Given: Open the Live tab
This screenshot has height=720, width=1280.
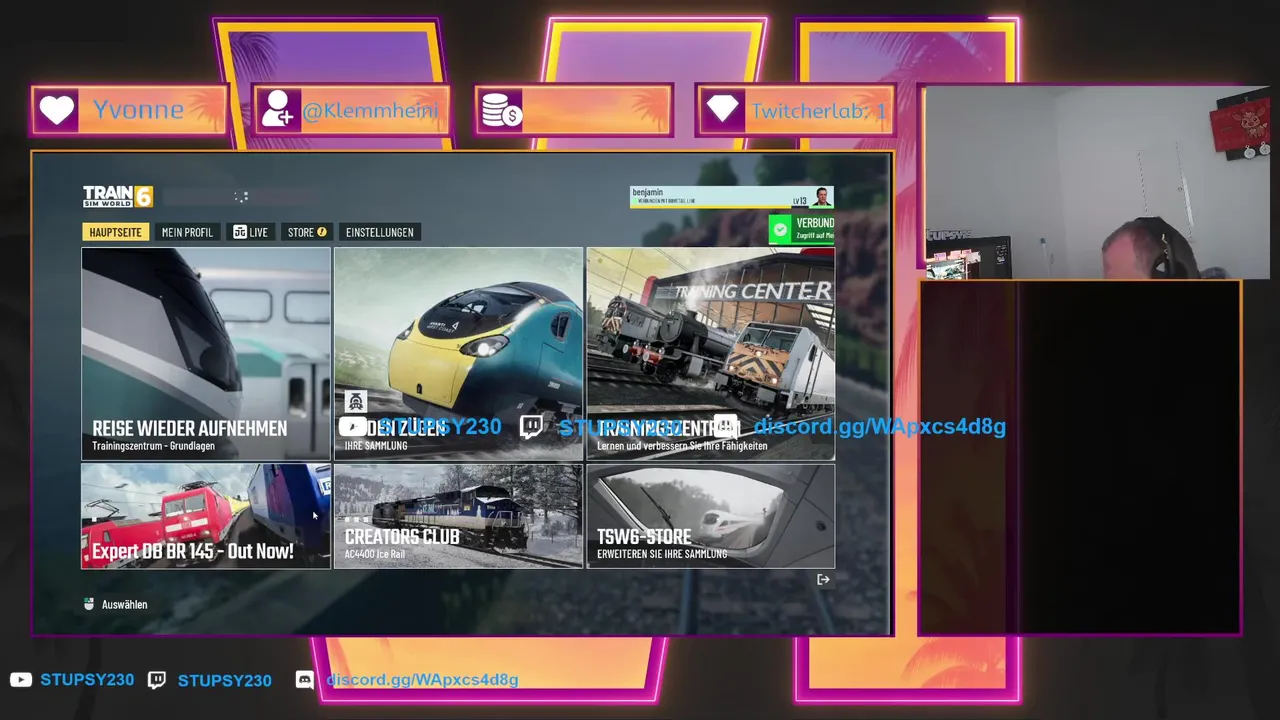Looking at the screenshot, I should tap(250, 232).
